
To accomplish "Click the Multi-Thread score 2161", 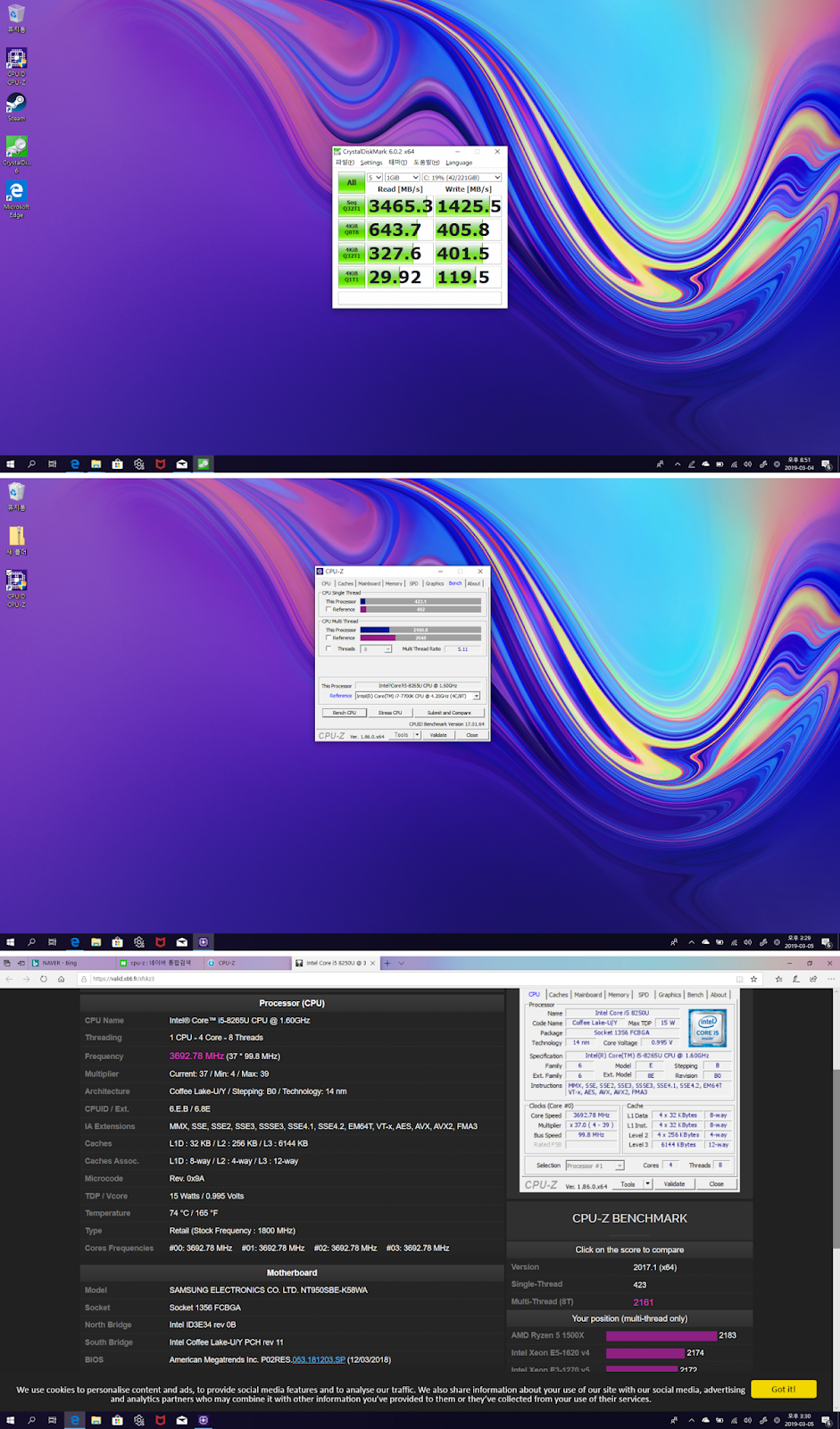I will click(644, 1302).
